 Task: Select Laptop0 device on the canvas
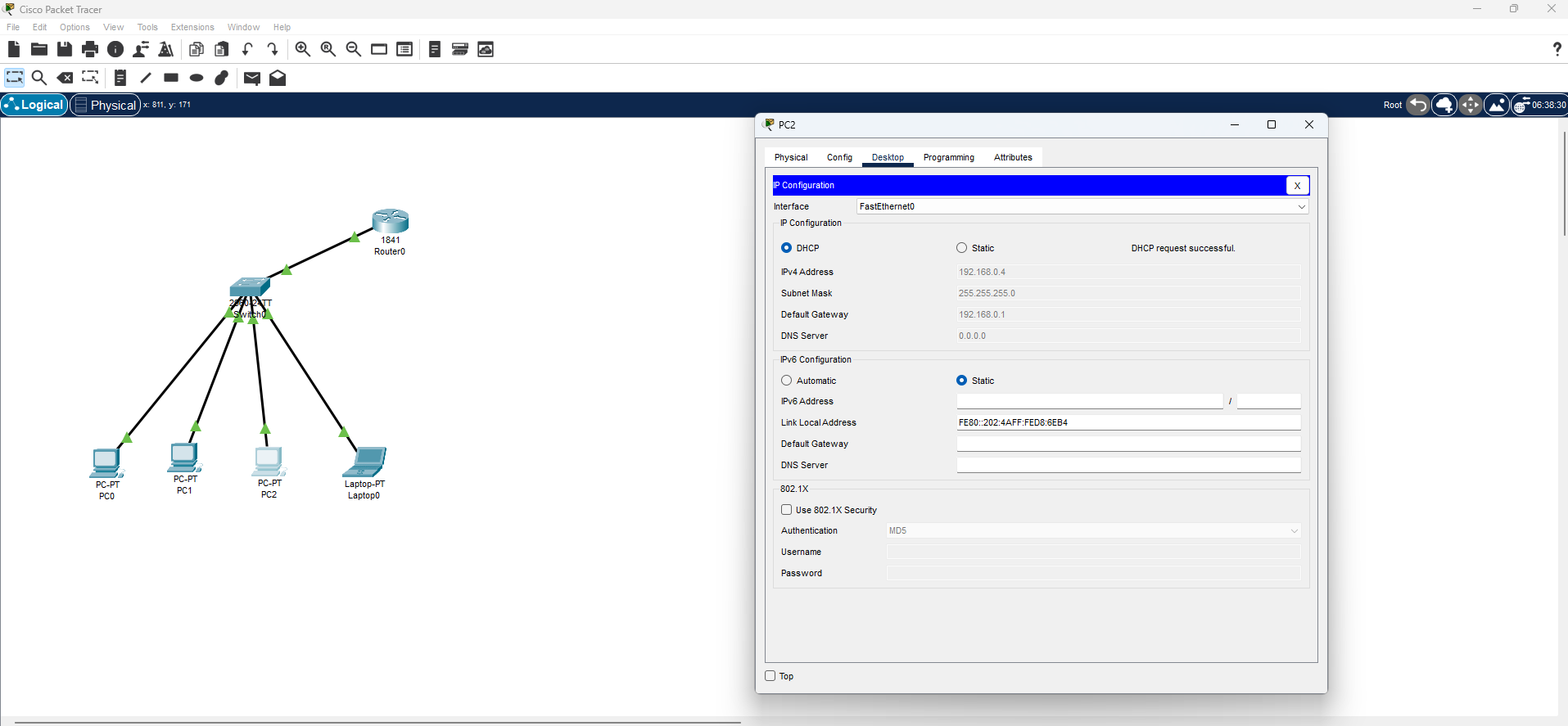click(x=365, y=462)
